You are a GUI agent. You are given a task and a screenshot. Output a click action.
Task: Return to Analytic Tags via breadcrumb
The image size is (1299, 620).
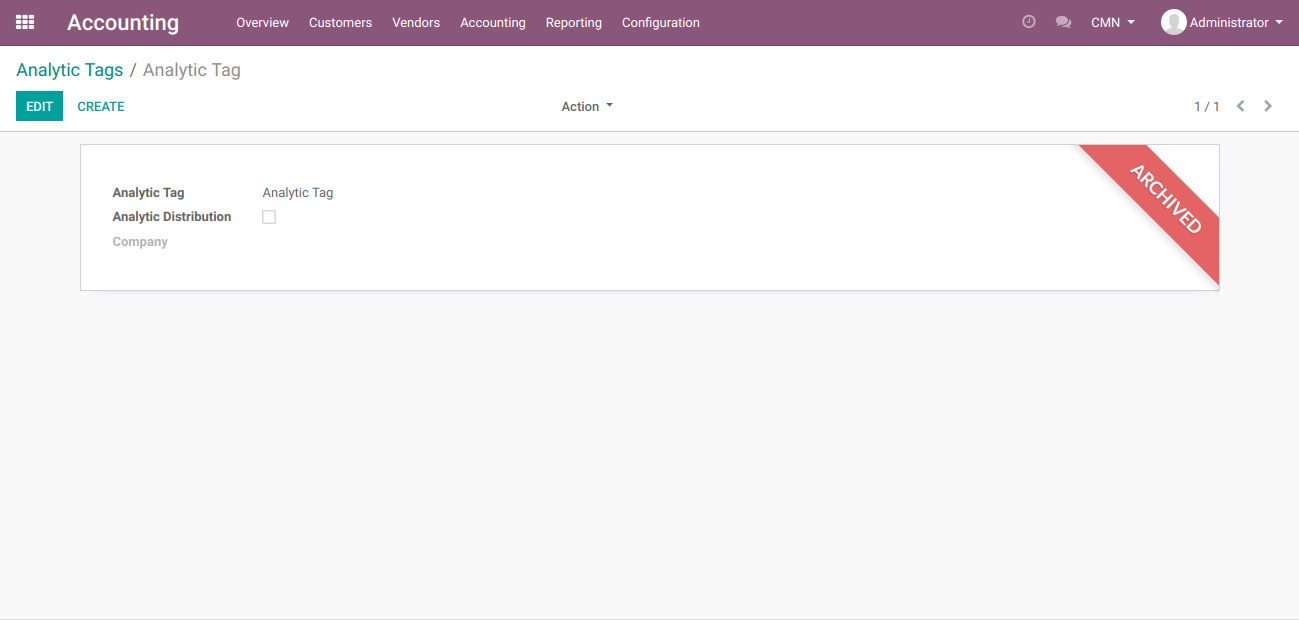[69, 69]
